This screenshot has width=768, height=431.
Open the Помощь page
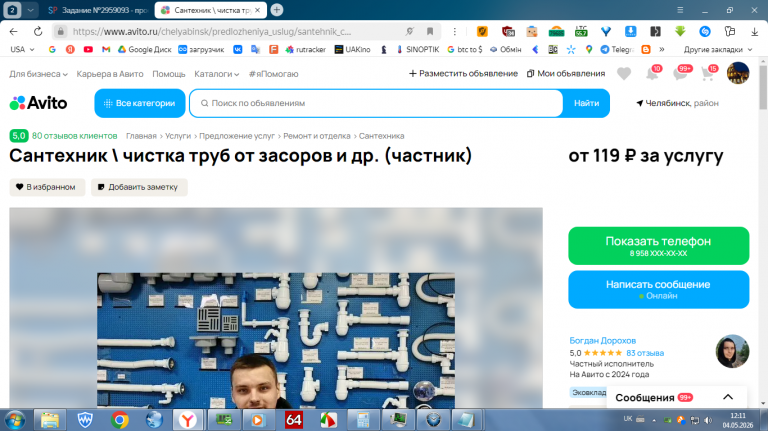[168, 74]
